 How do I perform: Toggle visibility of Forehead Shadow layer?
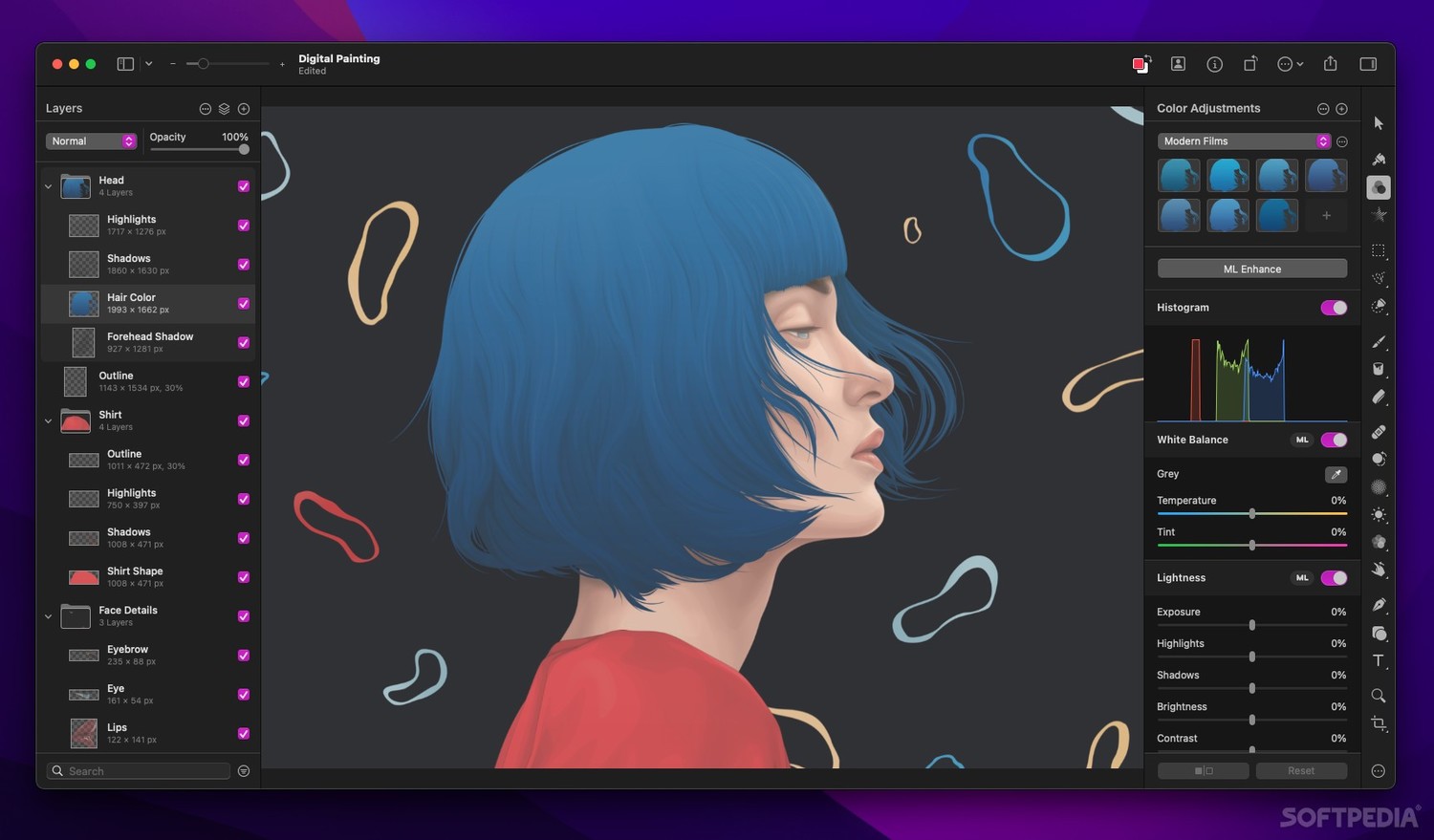click(244, 343)
